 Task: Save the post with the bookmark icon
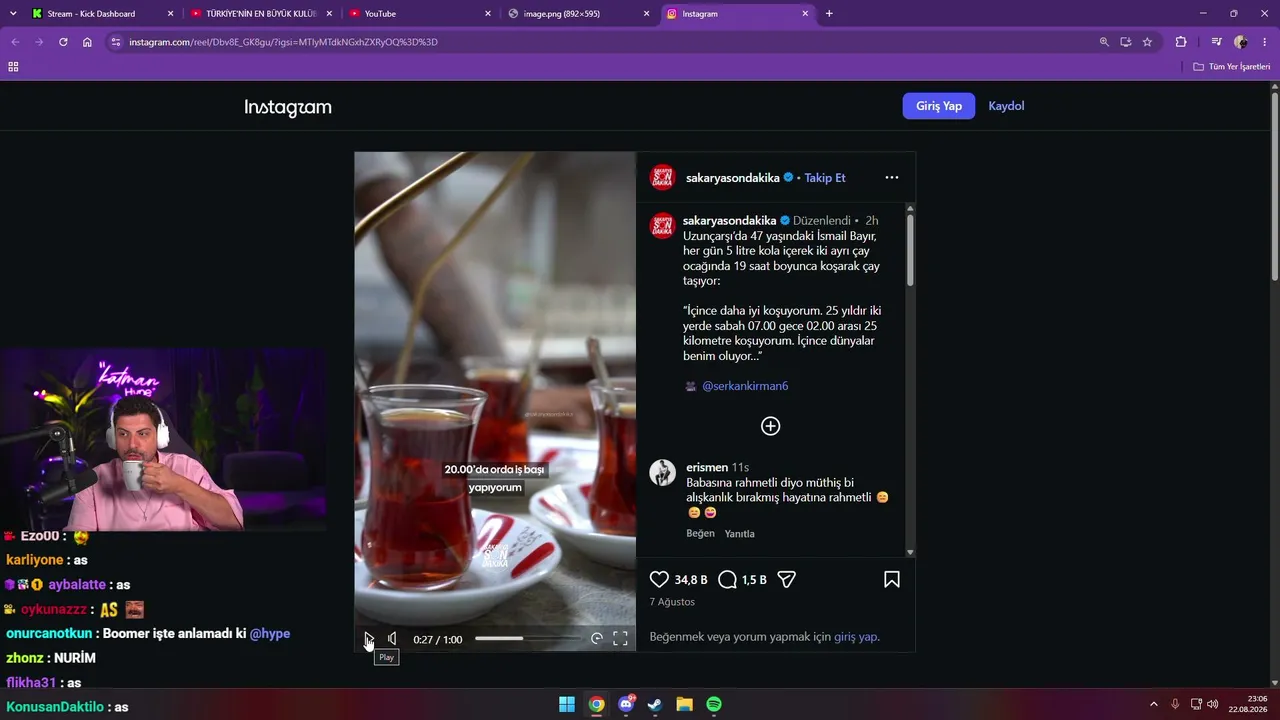point(892,579)
